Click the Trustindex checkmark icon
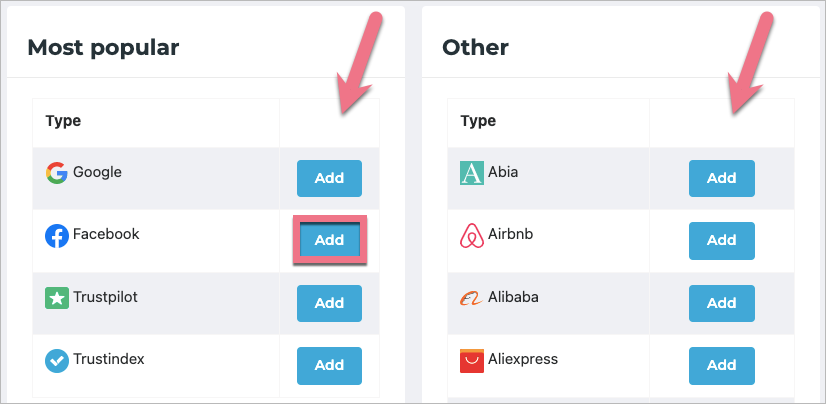This screenshot has height=404, width=826. [x=57, y=360]
